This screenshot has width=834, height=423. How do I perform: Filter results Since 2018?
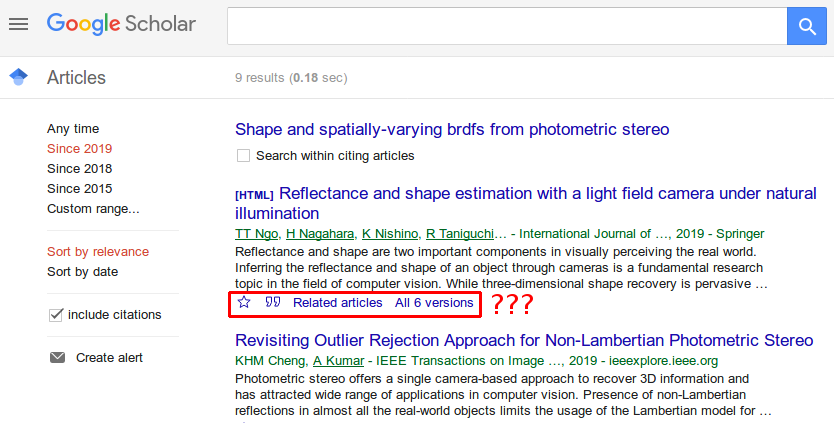[79, 169]
